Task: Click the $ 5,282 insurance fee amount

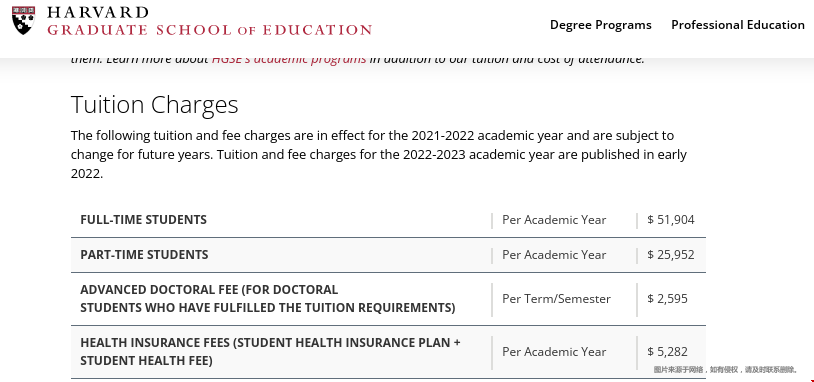Action: [x=667, y=351]
